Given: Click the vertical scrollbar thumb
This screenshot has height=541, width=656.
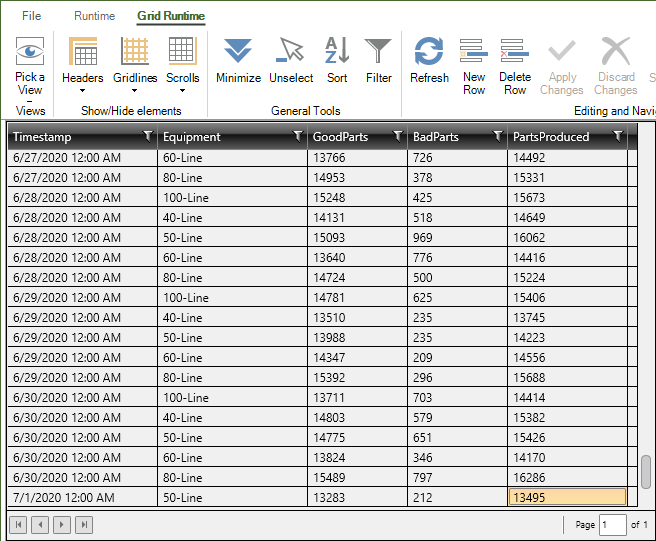Looking at the screenshot, I should (645, 472).
